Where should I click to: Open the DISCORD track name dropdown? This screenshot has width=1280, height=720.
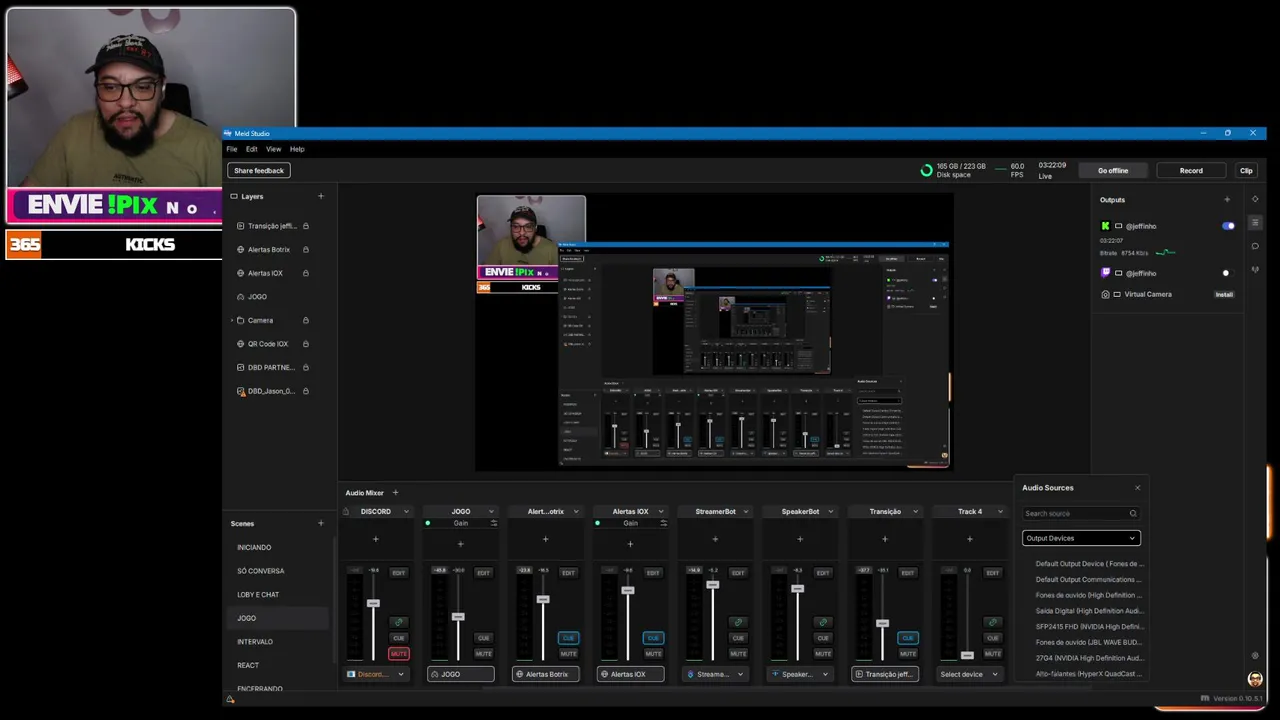click(x=406, y=512)
